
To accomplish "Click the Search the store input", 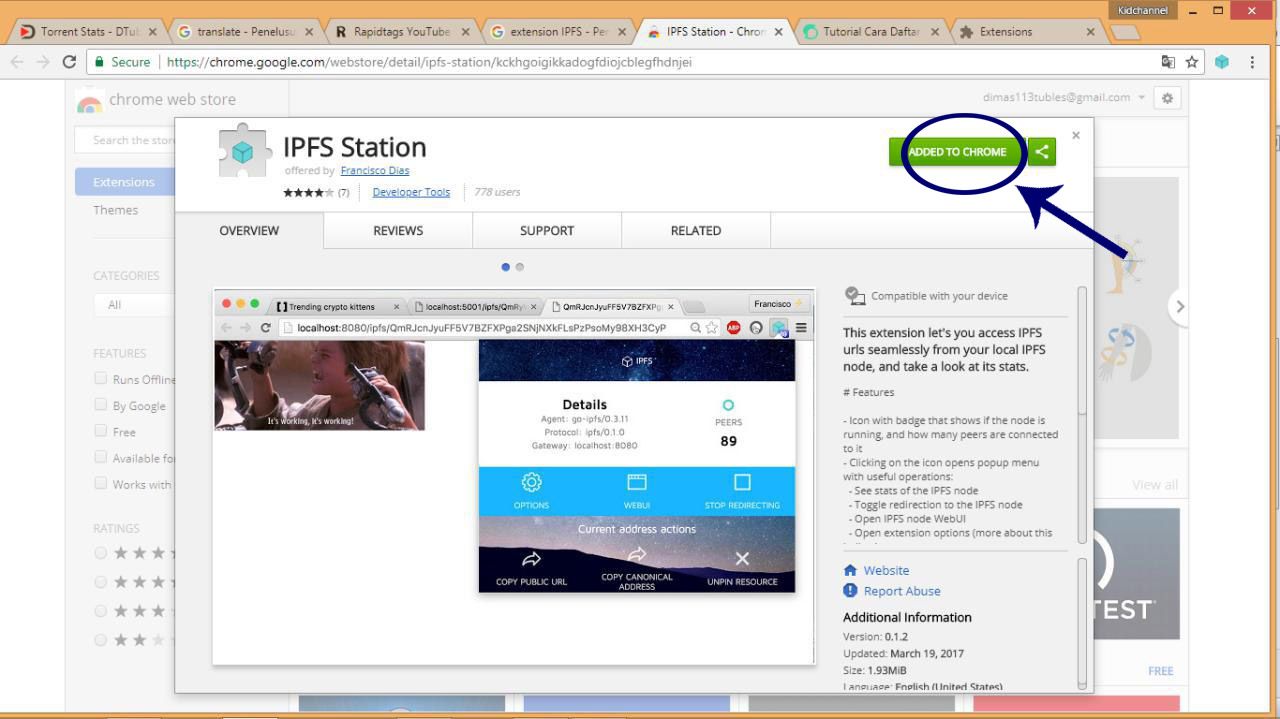I will (x=124, y=140).
